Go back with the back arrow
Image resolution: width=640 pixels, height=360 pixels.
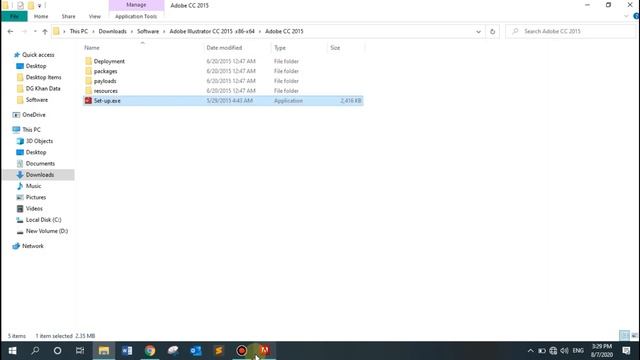coord(11,31)
